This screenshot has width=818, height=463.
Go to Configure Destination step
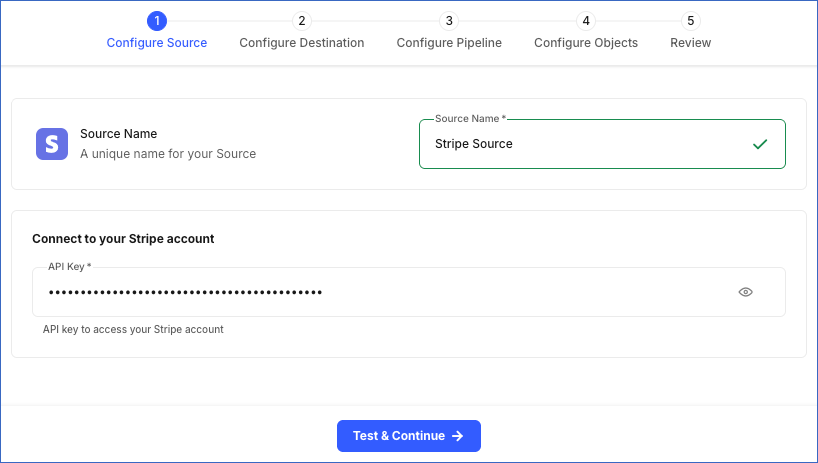click(x=302, y=31)
